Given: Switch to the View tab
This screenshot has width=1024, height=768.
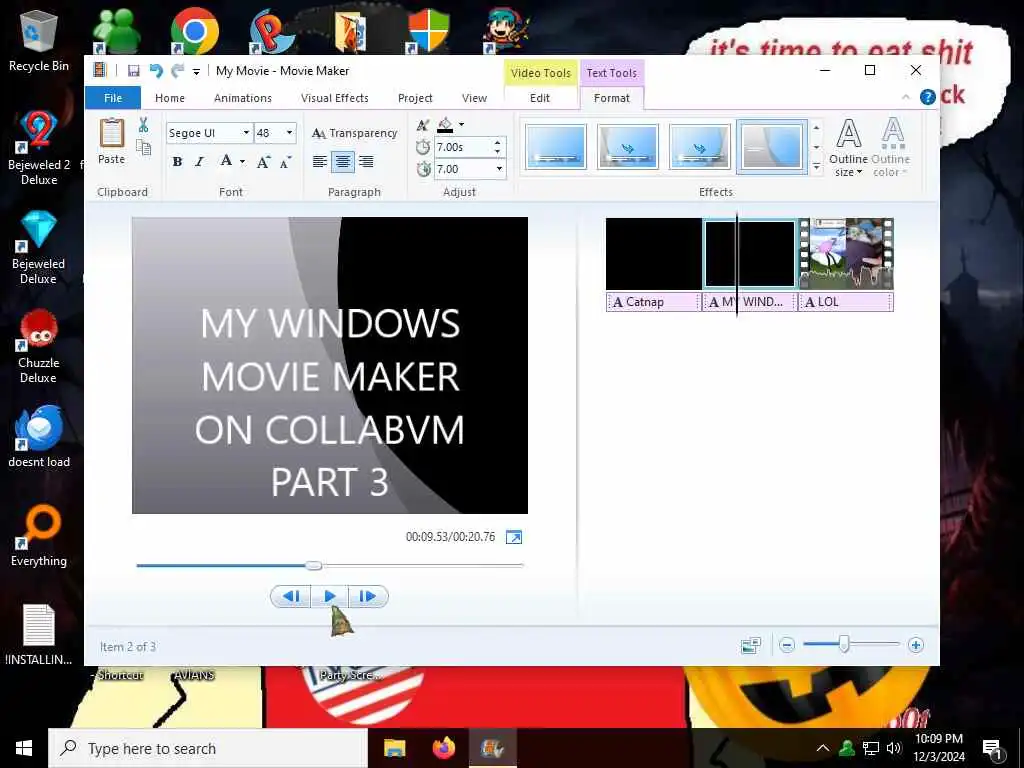Looking at the screenshot, I should [x=474, y=98].
